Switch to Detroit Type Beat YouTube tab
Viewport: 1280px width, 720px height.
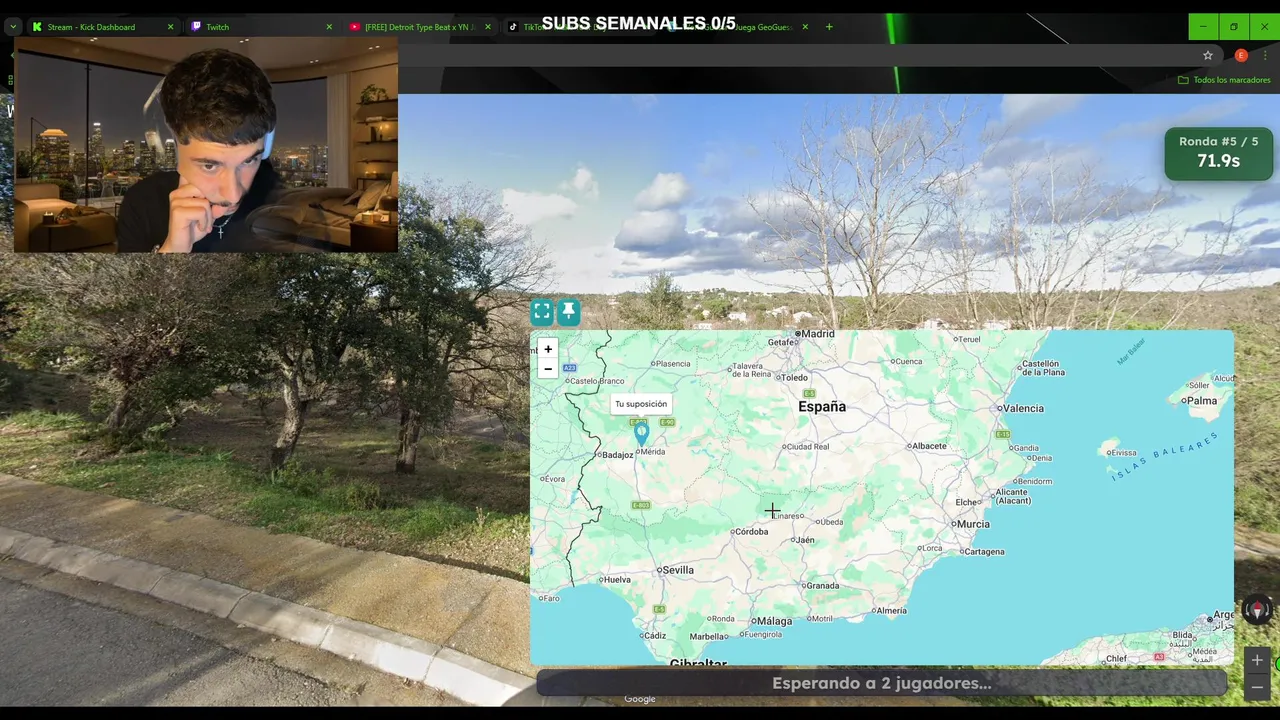coord(417,27)
